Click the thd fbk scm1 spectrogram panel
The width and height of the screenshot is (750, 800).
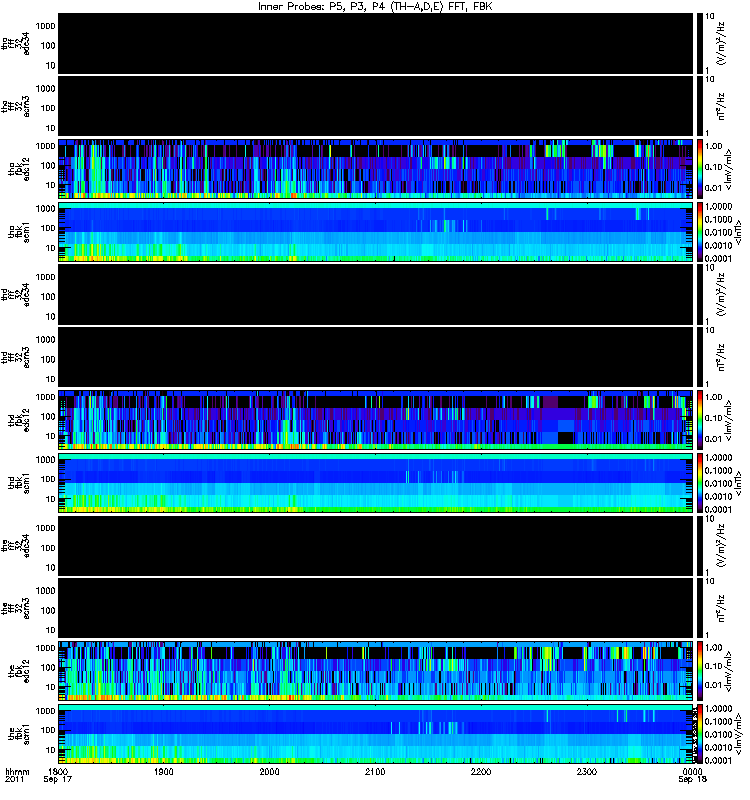(376, 483)
